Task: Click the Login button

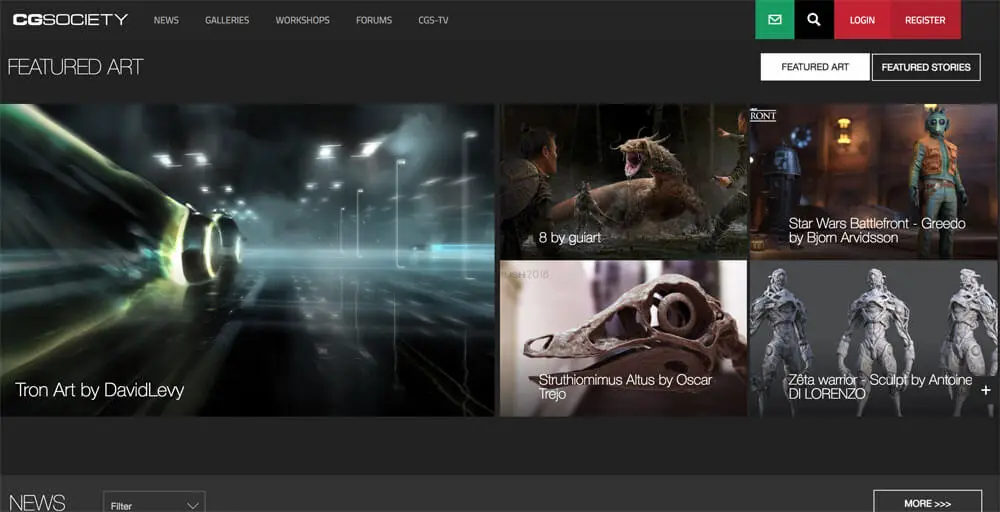Action: pos(862,20)
